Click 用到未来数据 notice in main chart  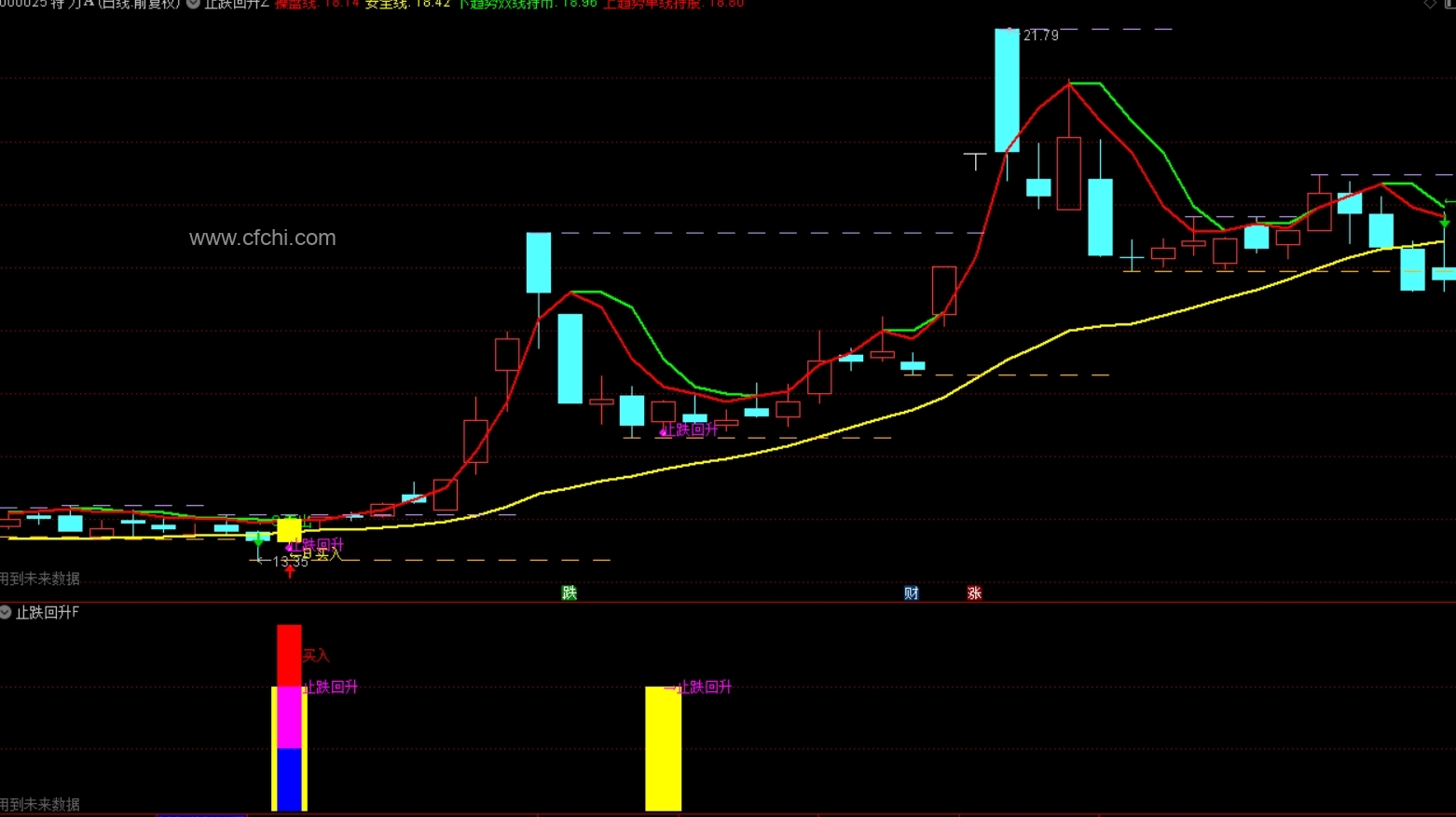point(40,579)
